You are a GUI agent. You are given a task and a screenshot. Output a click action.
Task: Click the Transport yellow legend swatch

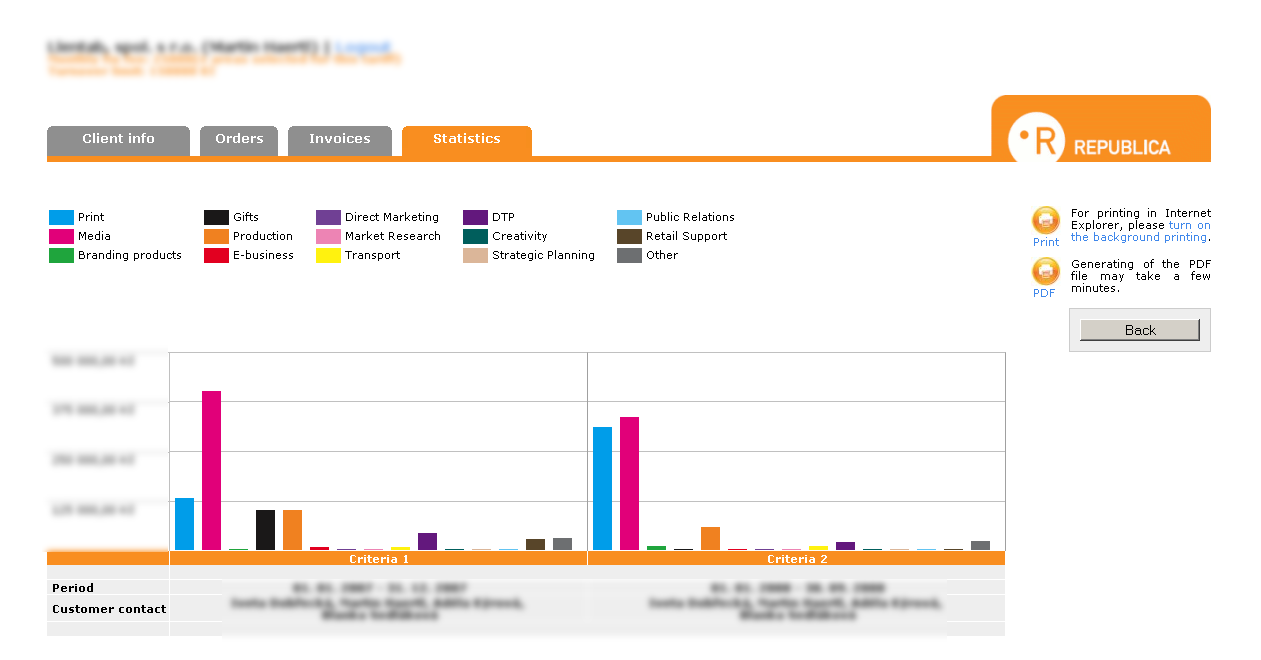pos(328,255)
